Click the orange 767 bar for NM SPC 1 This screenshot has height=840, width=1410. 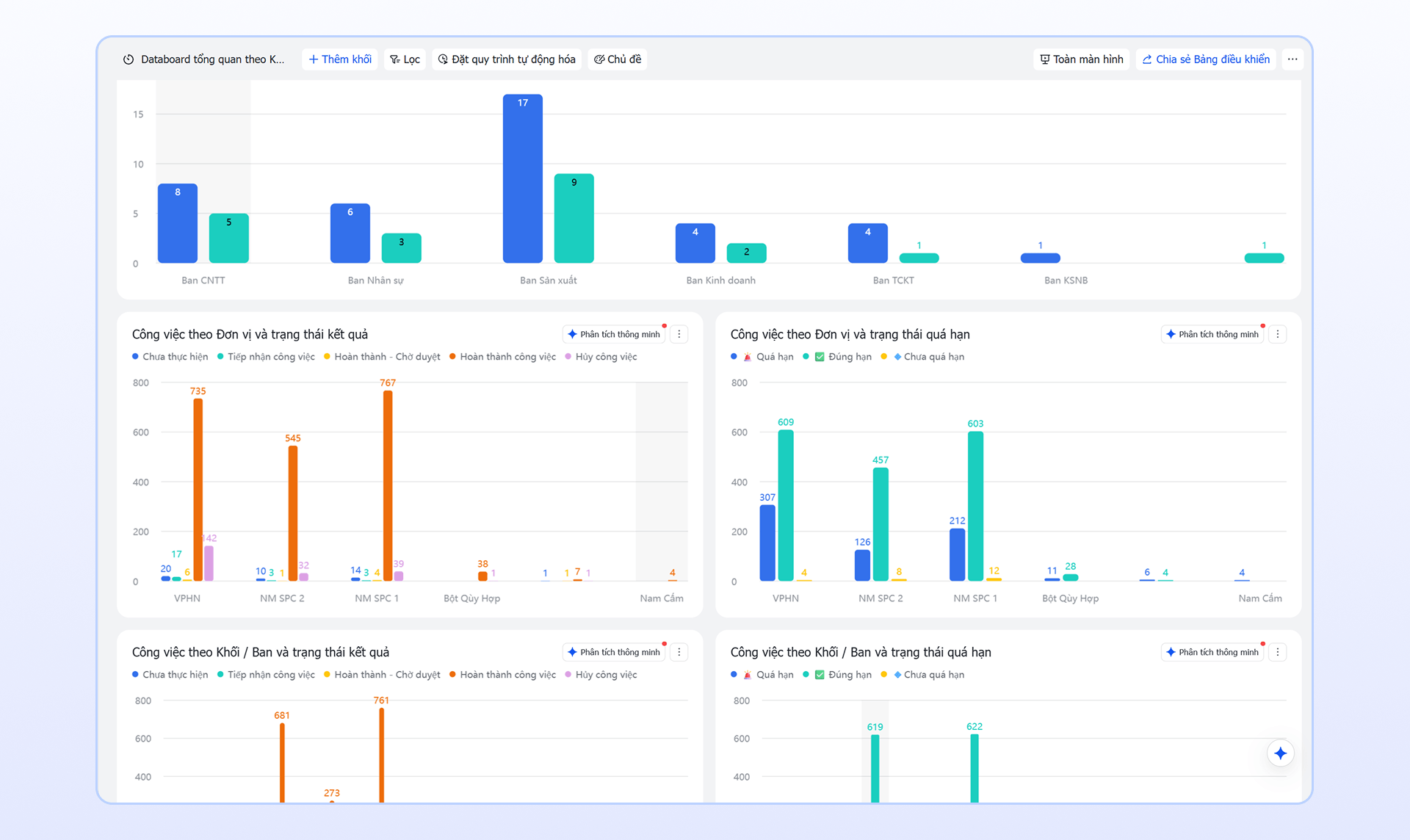(x=388, y=485)
